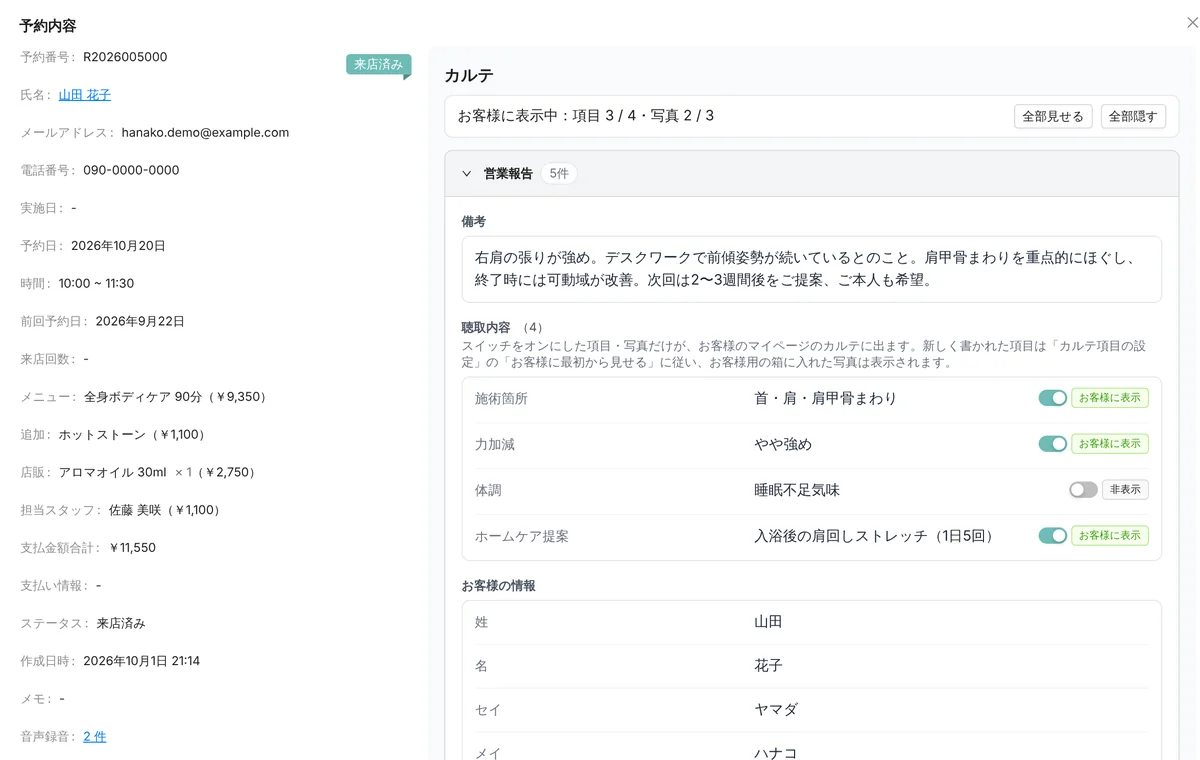
Task: Click the お客様に表示中 summary text
Action: tap(586, 116)
